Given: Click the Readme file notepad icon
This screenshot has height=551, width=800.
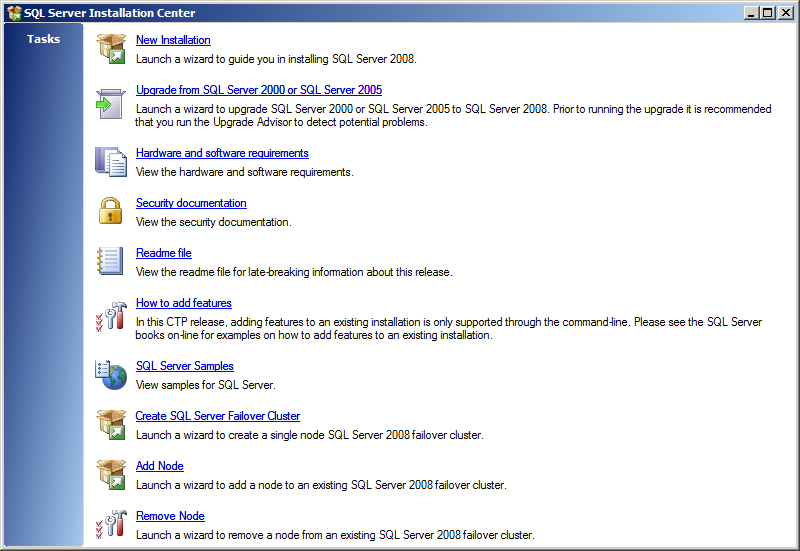Looking at the screenshot, I should (110, 261).
